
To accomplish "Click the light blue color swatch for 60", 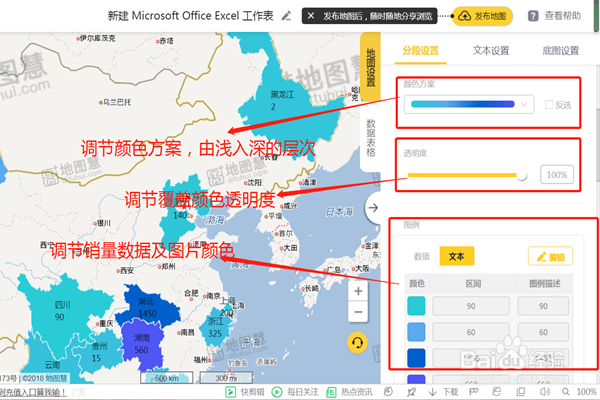I will pyautogui.click(x=416, y=332).
